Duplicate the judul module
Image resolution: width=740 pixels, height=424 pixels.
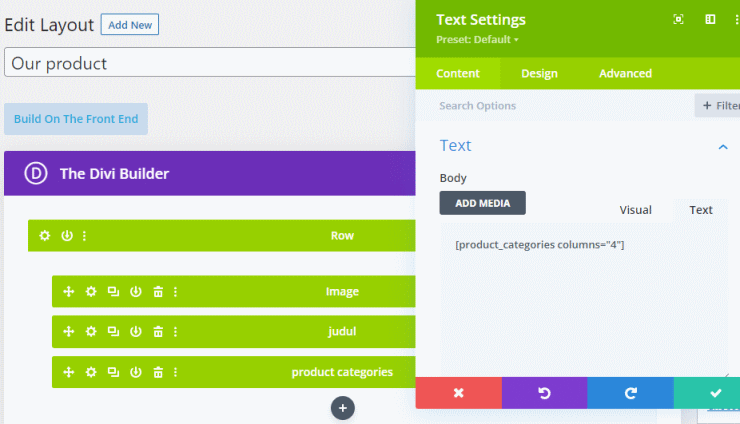(113, 332)
